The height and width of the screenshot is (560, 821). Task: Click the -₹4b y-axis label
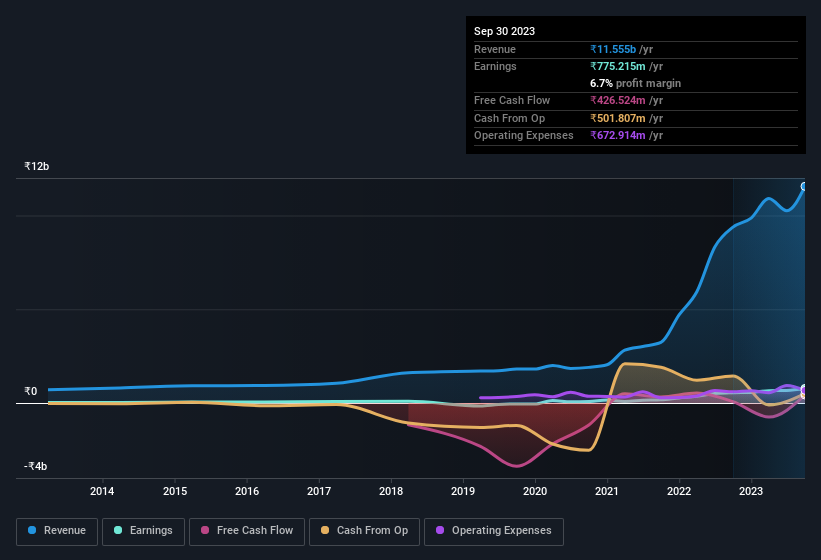pos(36,466)
